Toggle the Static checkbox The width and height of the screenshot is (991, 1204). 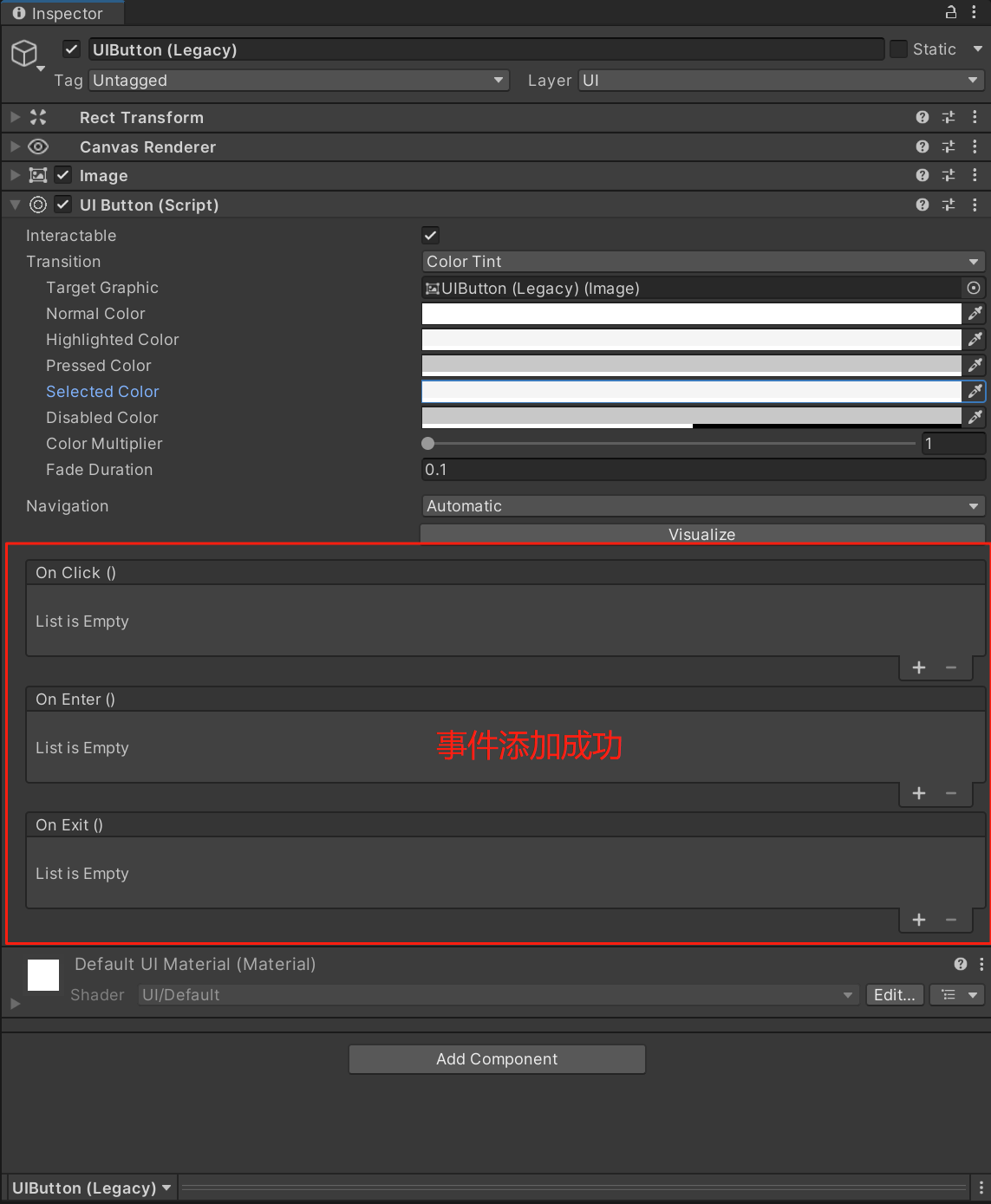(898, 49)
